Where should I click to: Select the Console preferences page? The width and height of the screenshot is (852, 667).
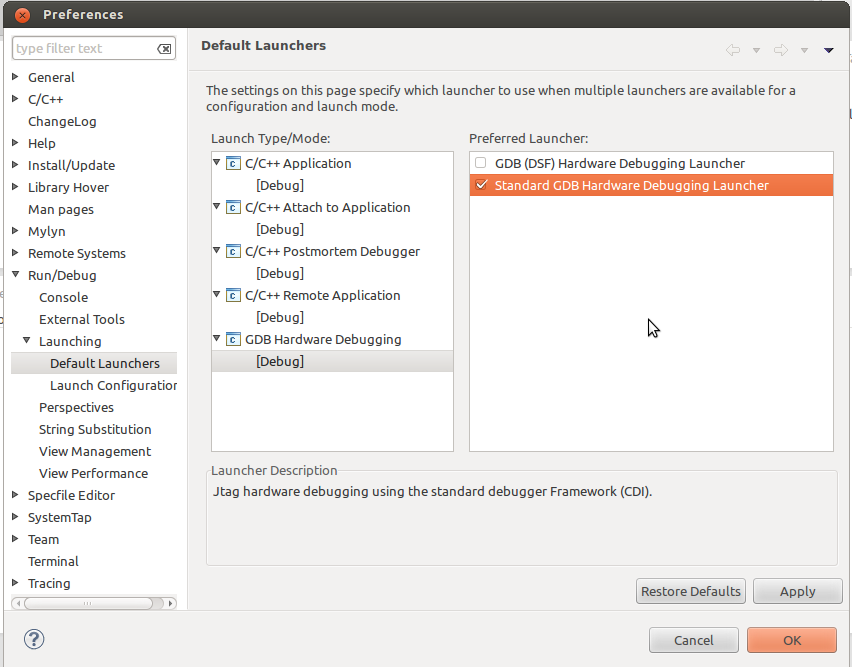pyautogui.click(x=64, y=298)
